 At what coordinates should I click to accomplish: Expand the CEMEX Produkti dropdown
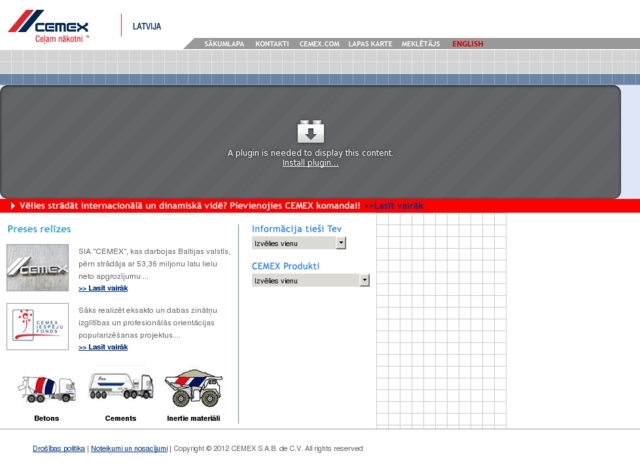(x=310, y=281)
